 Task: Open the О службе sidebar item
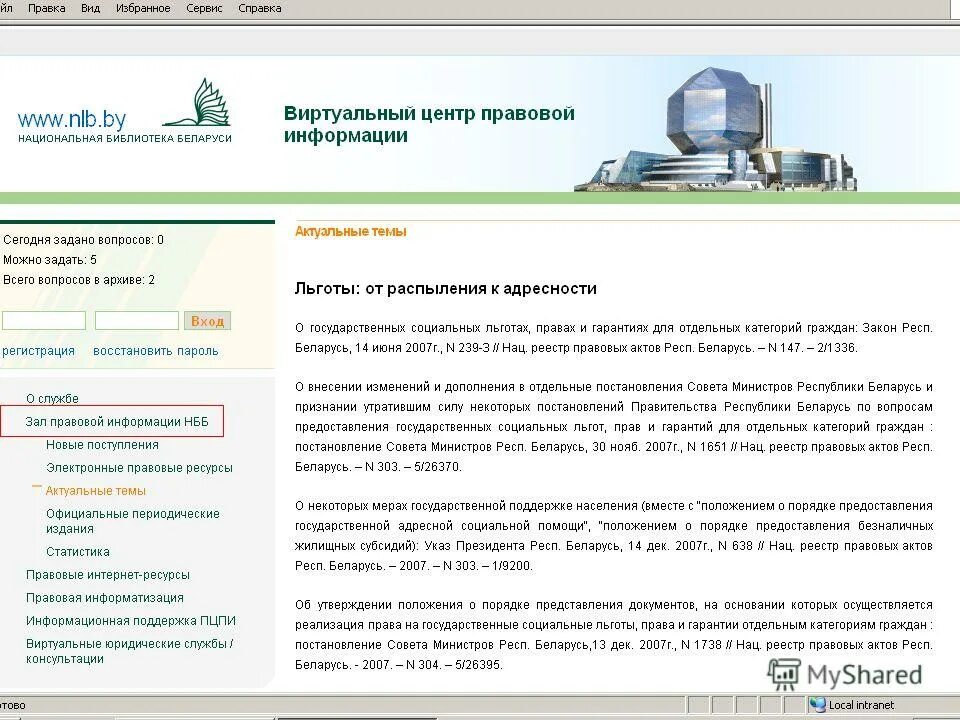coord(52,399)
